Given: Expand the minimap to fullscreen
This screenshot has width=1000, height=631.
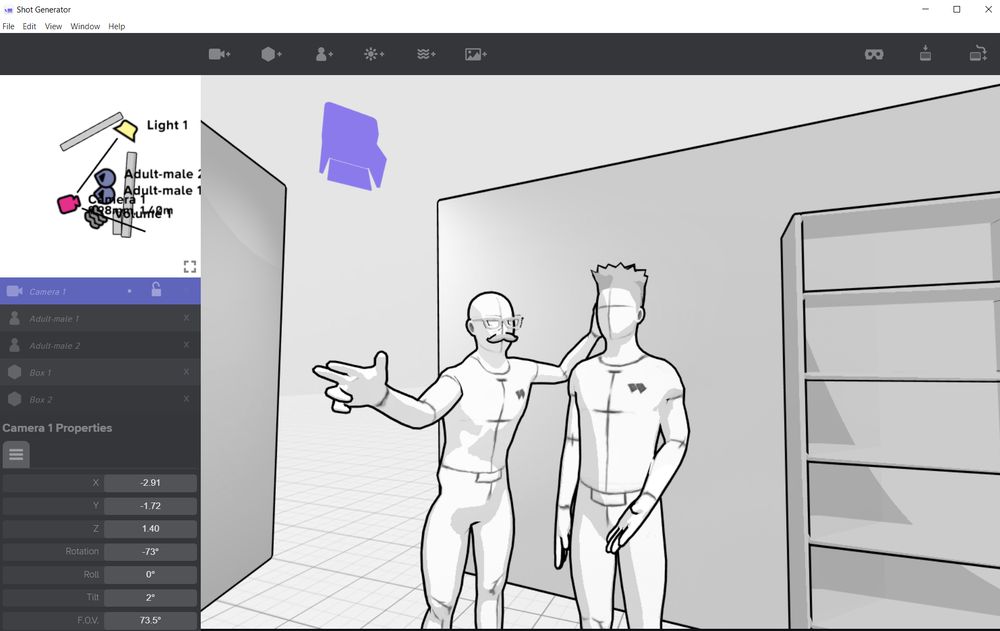Looking at the screenshot, I should (x=190, y=266).
